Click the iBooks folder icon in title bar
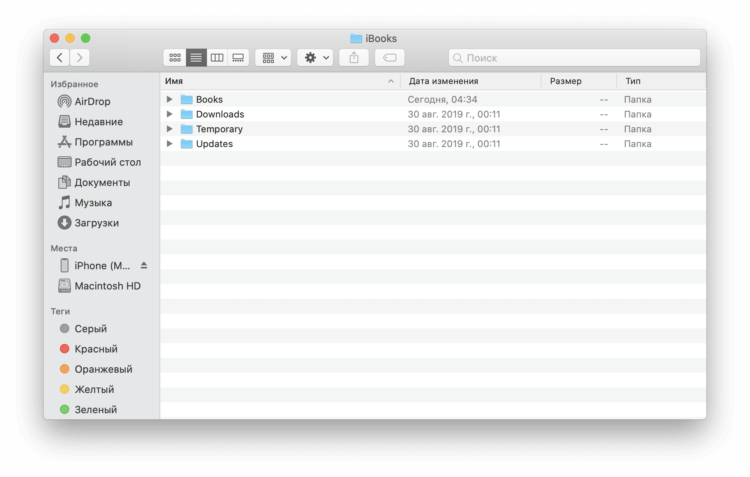This screenshot has width=750, height=477. pos(356,38)
